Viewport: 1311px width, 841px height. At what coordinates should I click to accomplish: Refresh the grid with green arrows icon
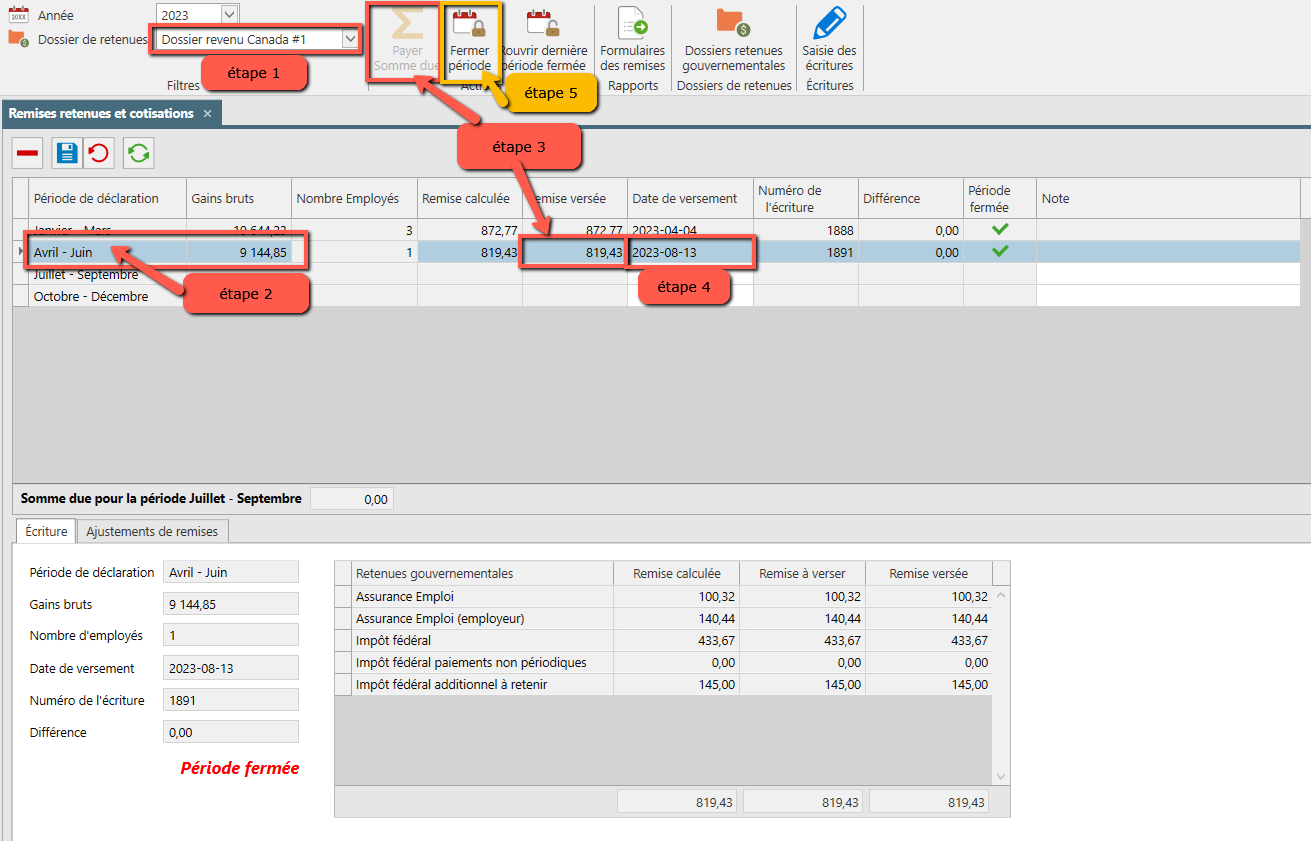point(139,153)
